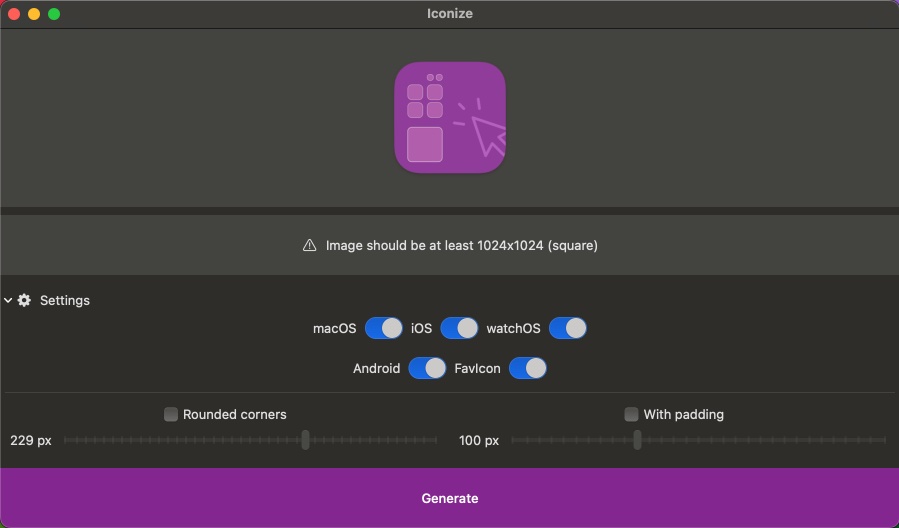This screenshot has height=528, width=899.
Task: Enable the Rounded corners checkbox
Action: pyautogui.click(x=171, y=414)
